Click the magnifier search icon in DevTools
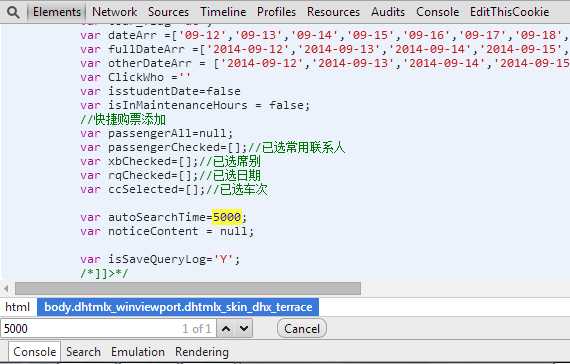 (x=13, y=12)
